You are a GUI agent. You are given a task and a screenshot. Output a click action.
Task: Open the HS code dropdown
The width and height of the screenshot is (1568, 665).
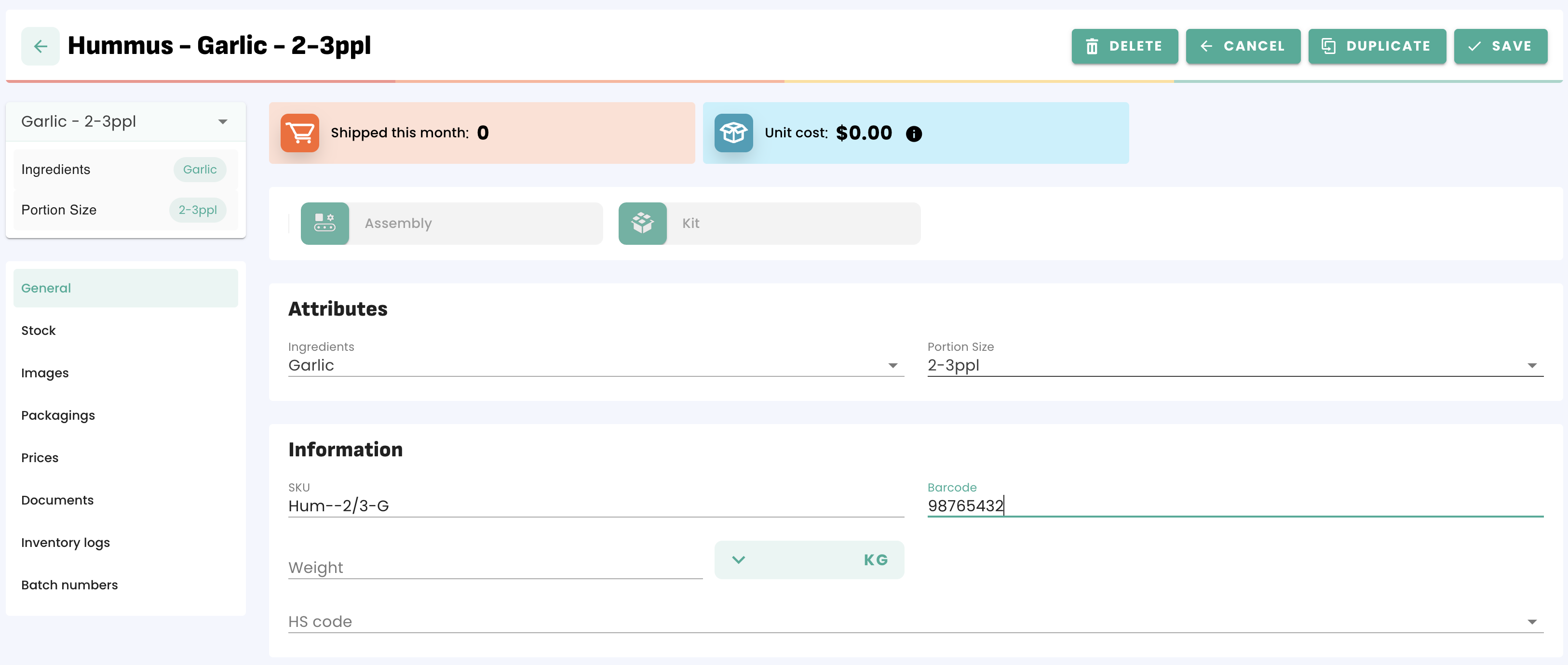point(915,621)
